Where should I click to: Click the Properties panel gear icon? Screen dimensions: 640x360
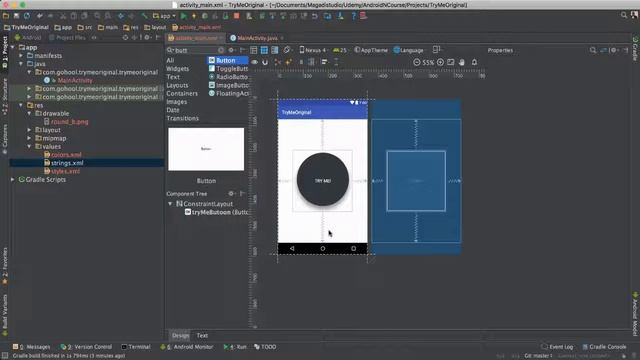(613, 50)
